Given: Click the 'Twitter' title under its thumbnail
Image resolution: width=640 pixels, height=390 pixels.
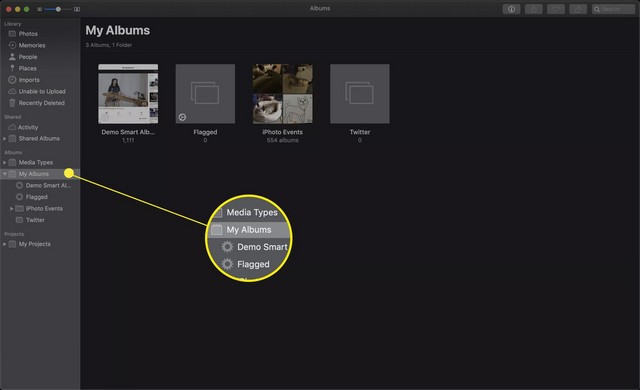Looking at the screenshot, I should 360,132.
